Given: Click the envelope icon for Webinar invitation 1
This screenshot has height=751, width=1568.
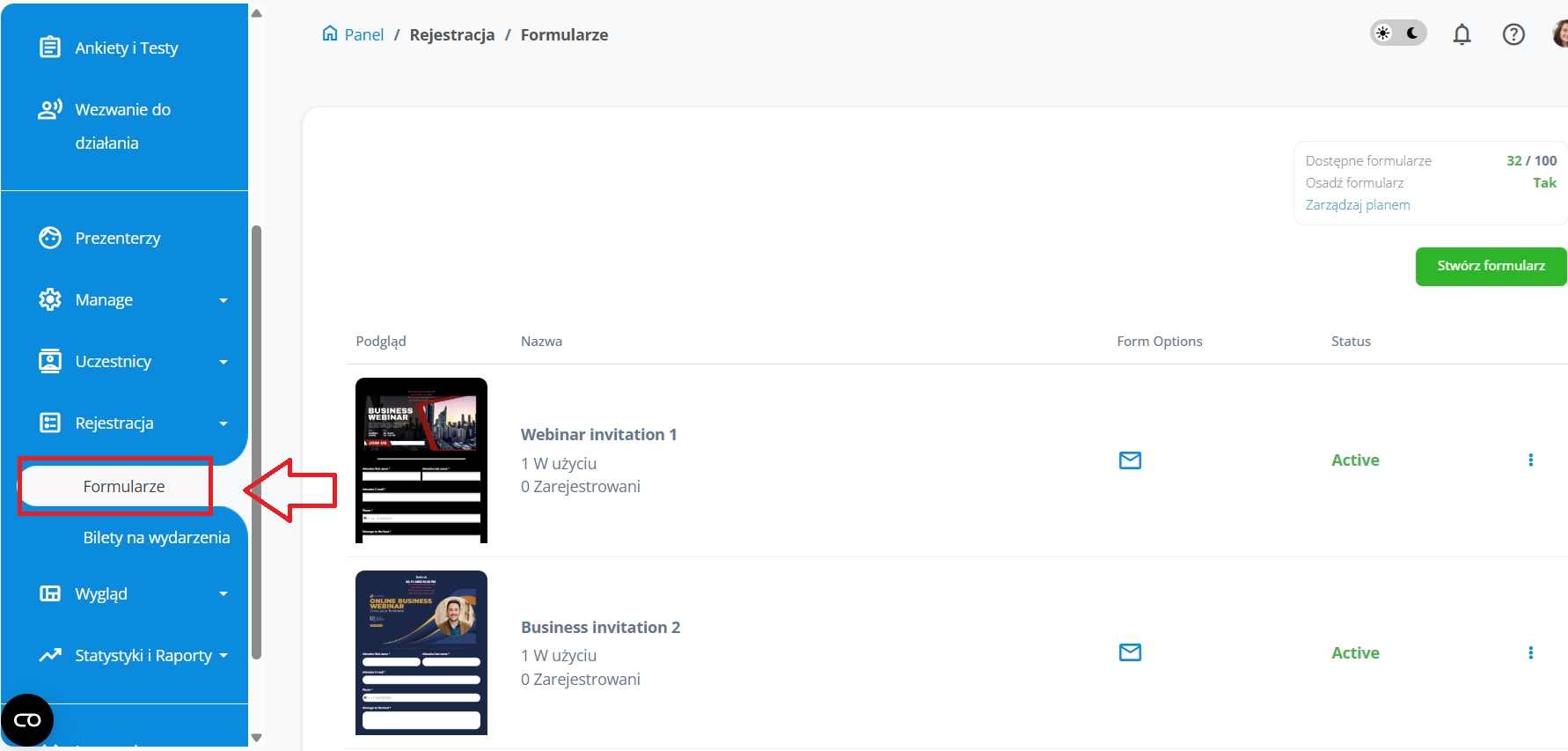Looking at the screenshot, I should [1130, 460].
